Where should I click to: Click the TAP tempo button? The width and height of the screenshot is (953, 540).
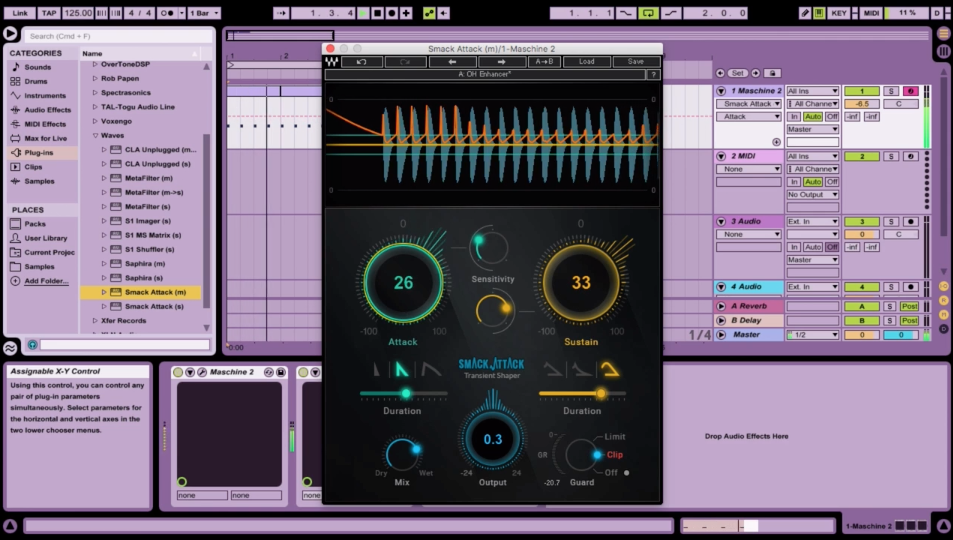(x=49, y=13)
